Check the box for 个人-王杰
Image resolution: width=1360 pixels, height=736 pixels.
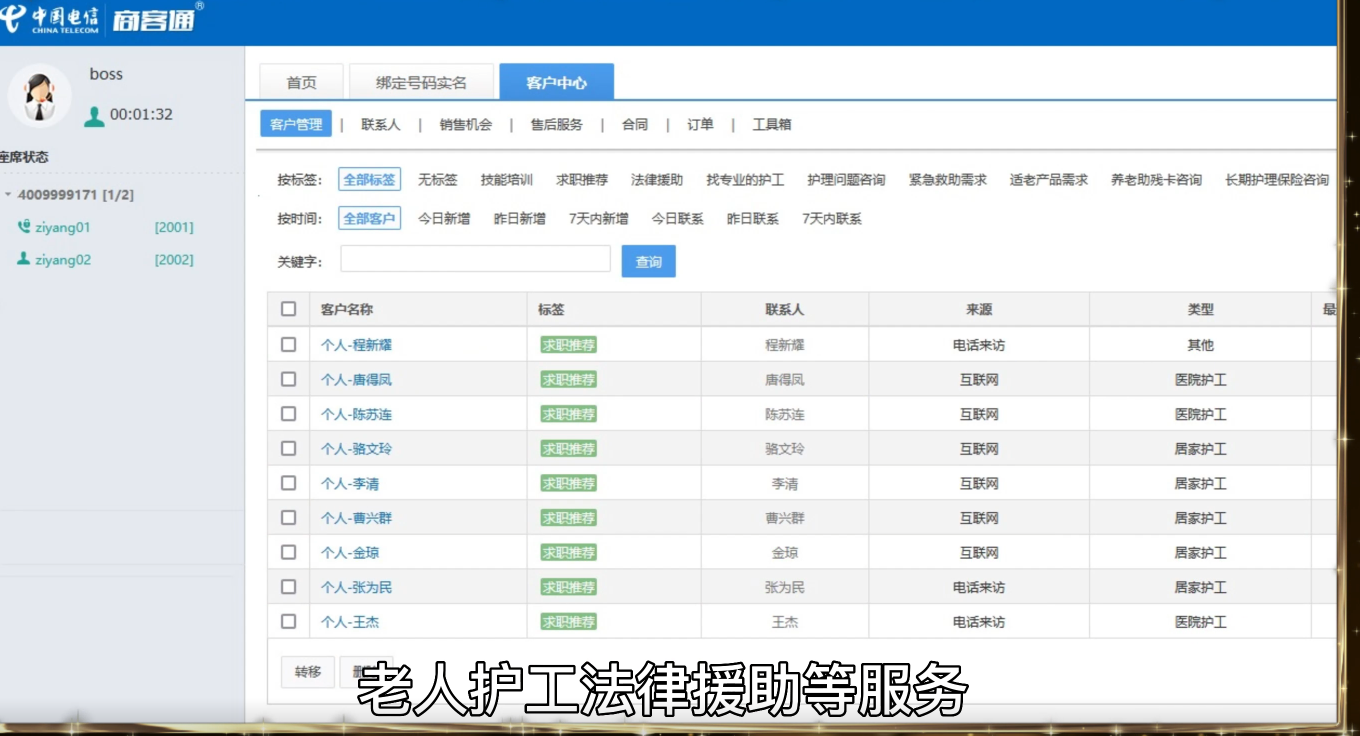pyautogui.click(x=288, y=621)
